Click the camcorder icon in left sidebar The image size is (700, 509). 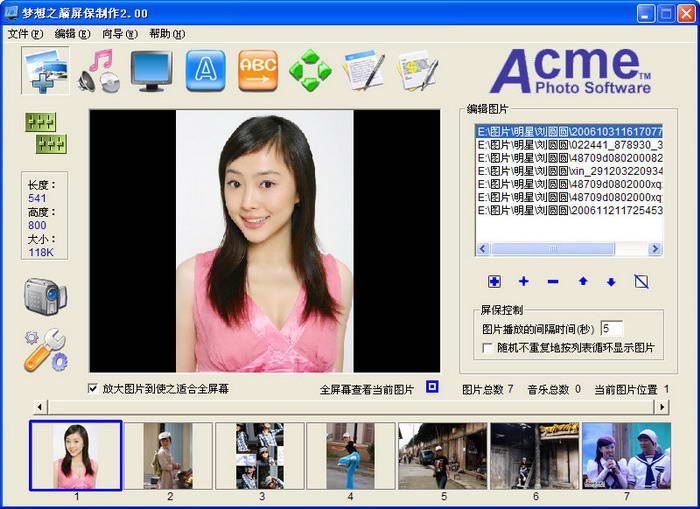pyautogui.click(x=45, y=296)
